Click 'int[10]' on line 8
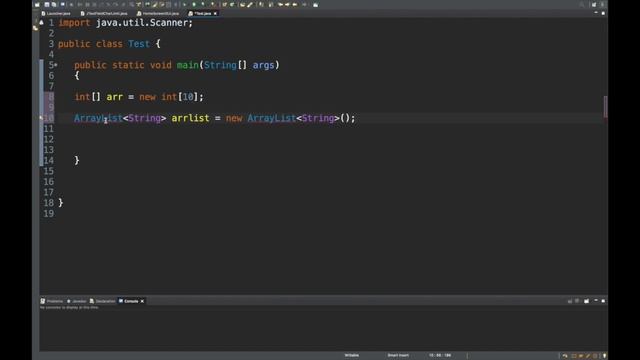The image size is (640, 360). (180, 97)
